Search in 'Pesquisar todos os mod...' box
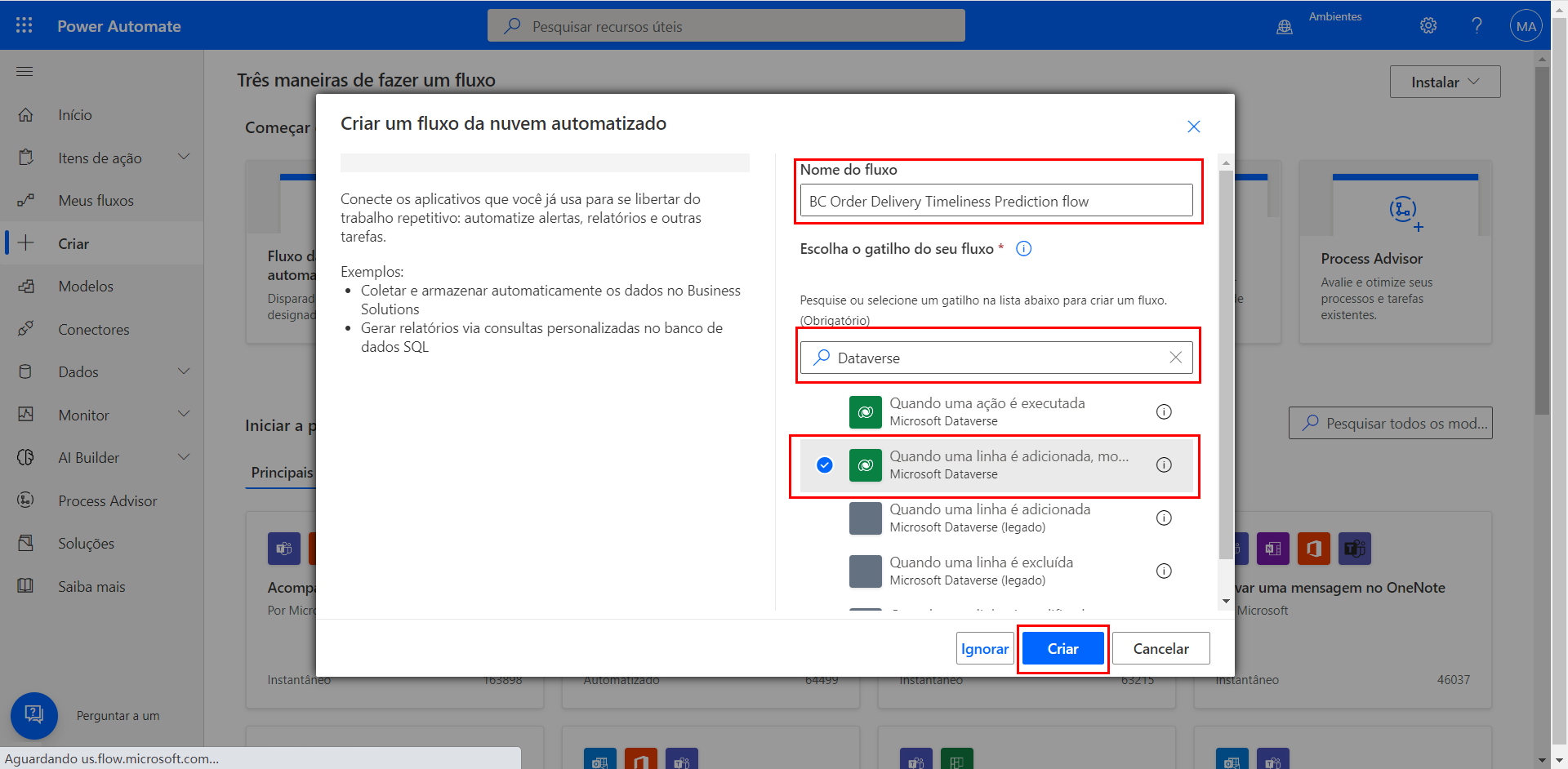Screen dimensions: 1568x769 tap(1390, 423)
